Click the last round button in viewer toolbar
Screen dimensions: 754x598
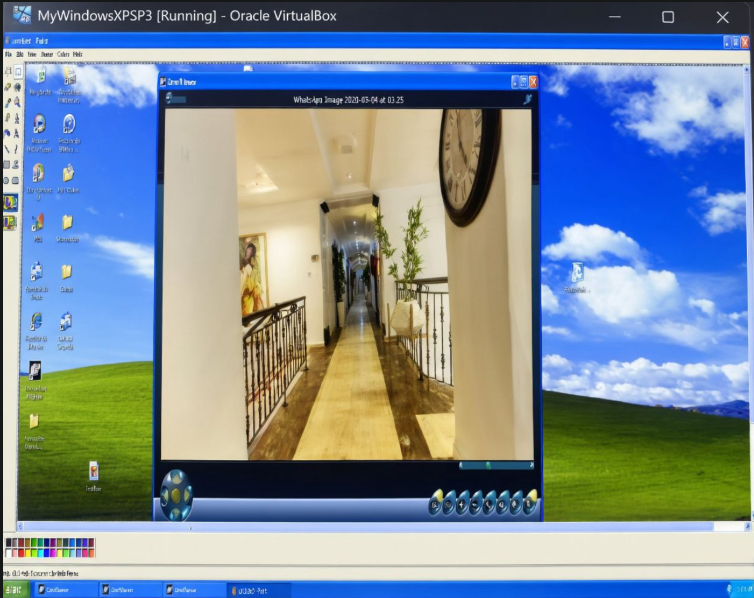(x=531, y=504)
